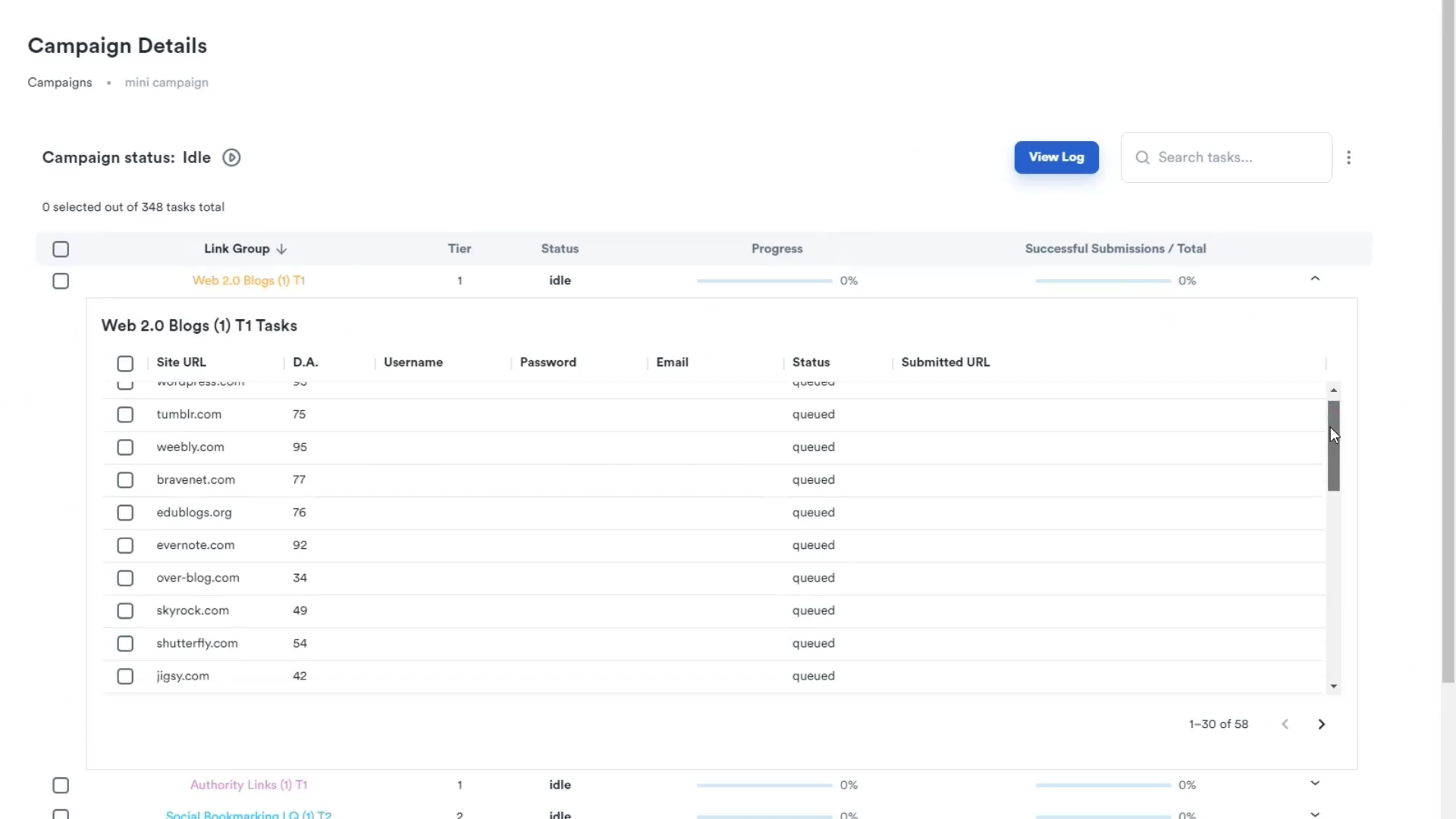Collapse the Web 2.0 Blogs row

coord(1315,279)
